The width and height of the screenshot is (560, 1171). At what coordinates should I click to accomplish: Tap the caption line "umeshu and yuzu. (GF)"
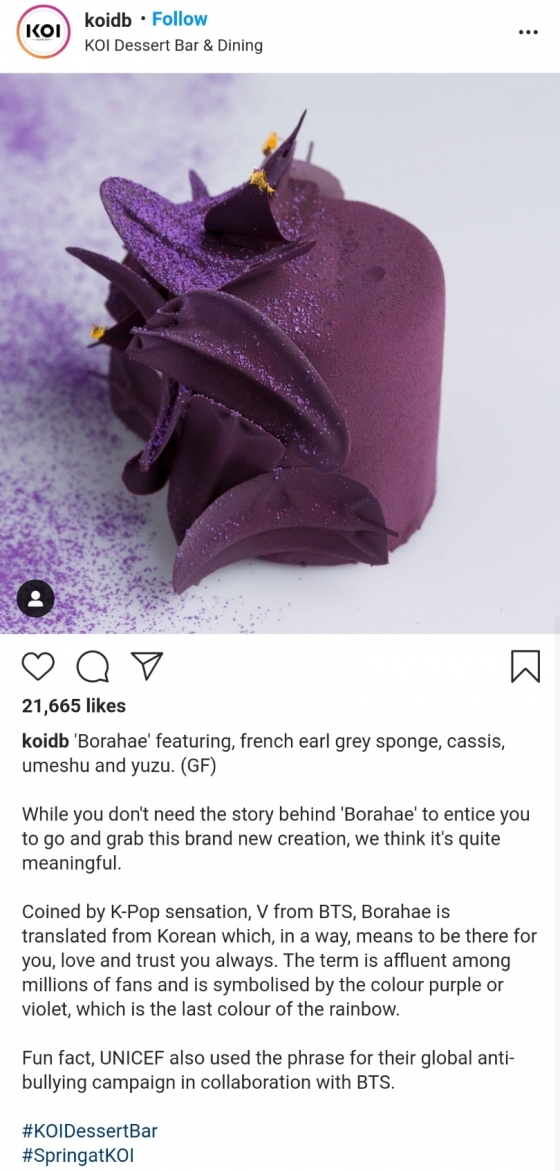(119, 767)
